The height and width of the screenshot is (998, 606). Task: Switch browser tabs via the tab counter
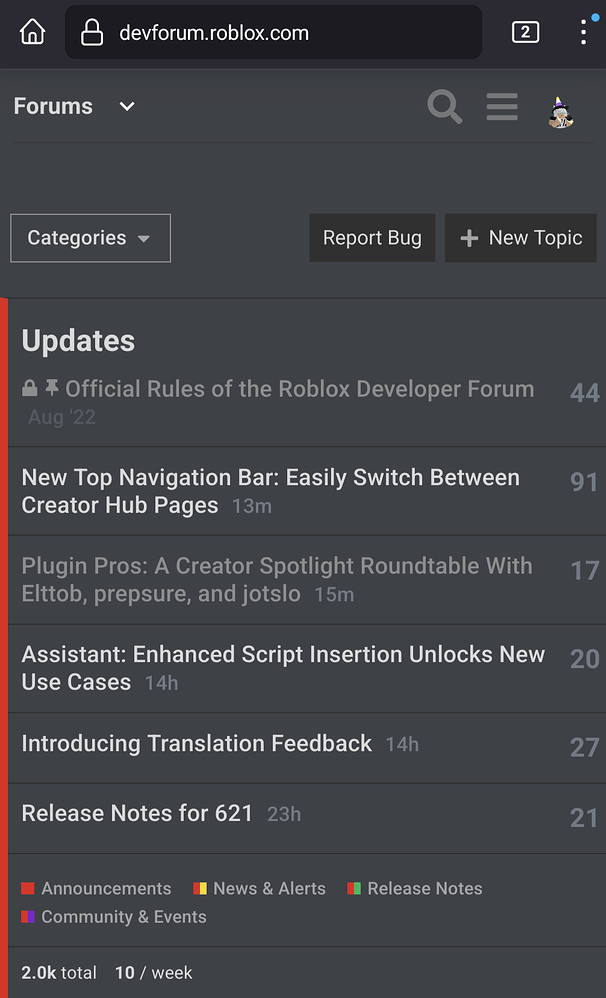click(x=524, y=31)
